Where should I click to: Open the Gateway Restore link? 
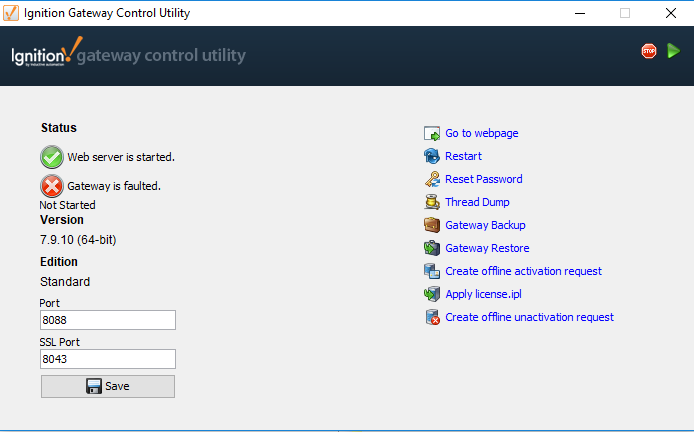tap(487, 248)
